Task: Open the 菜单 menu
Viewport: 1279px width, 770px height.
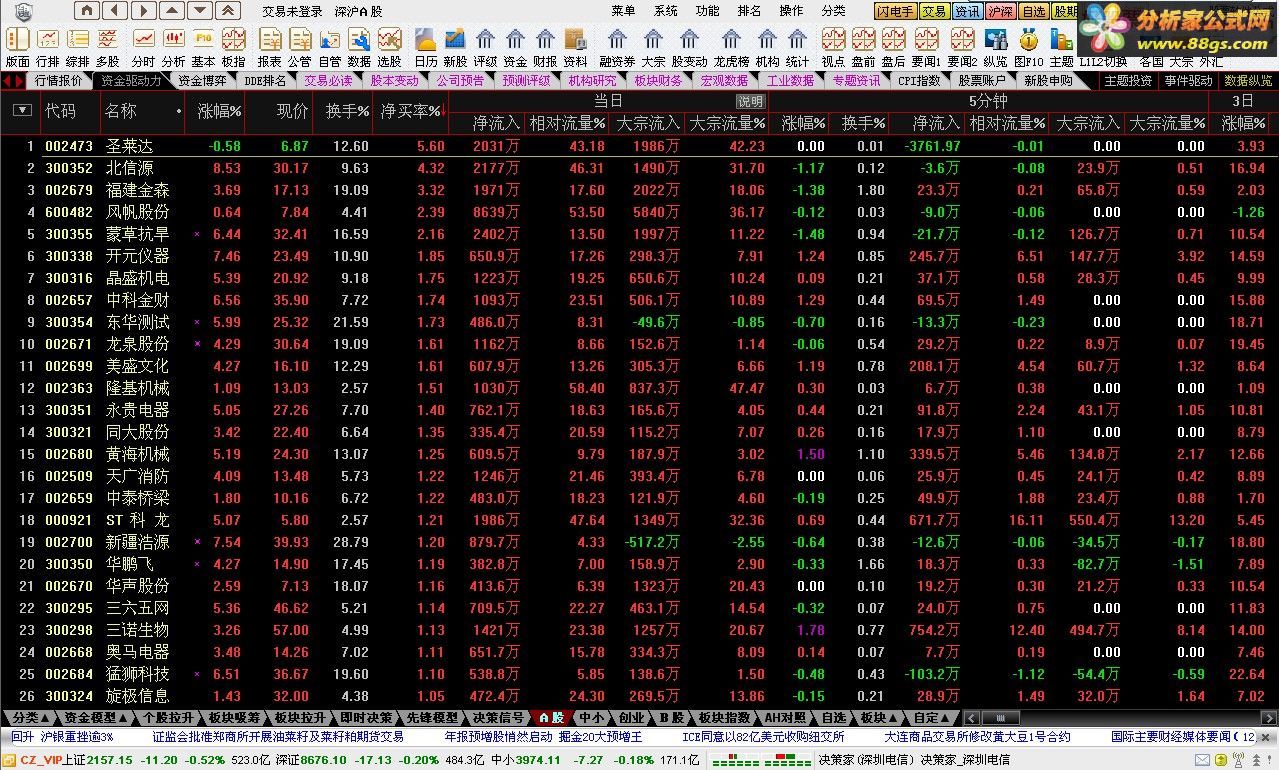Action: click(623, 11)
